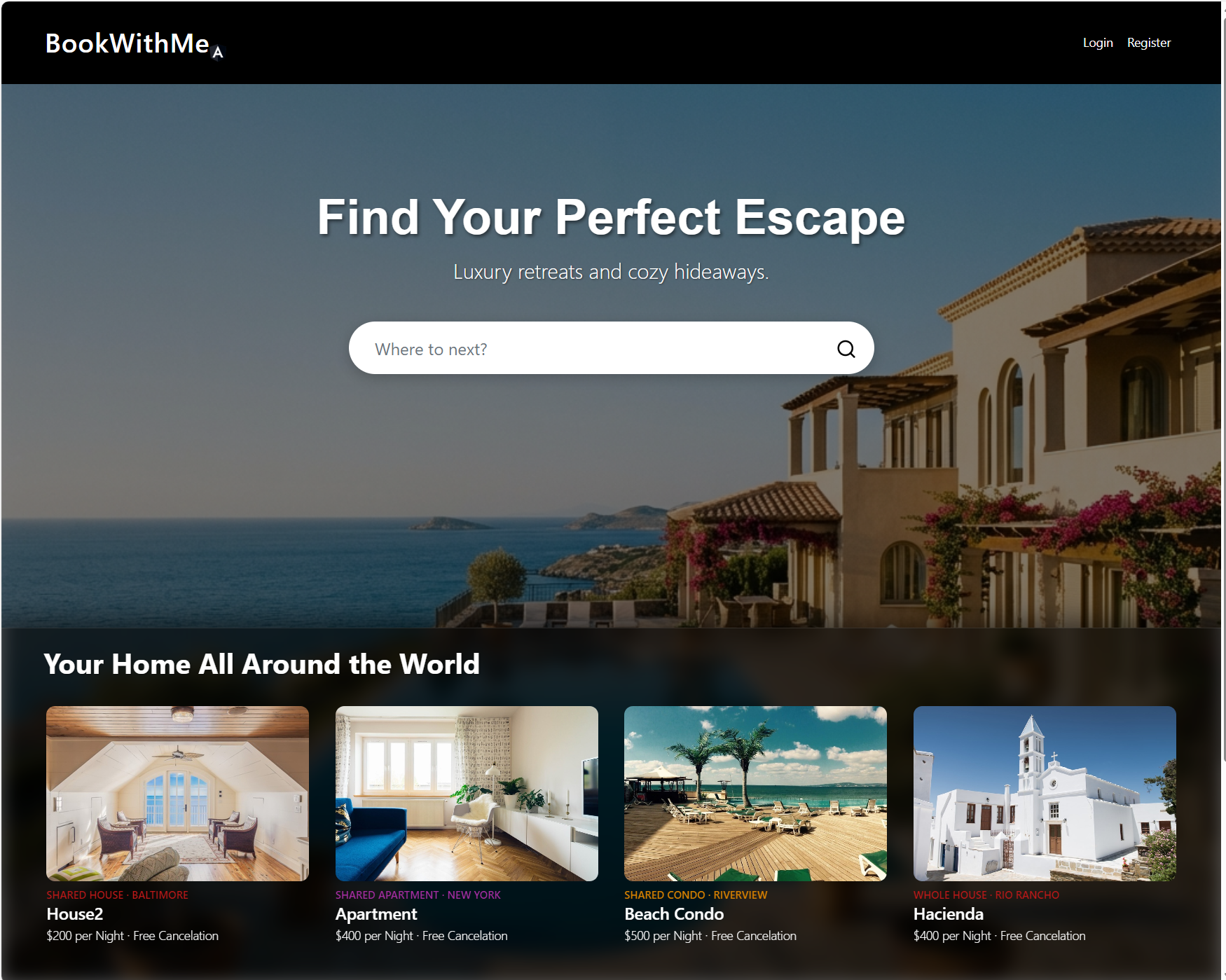Click the $500 per Night price text
Viewport: 1226px width, 980px height.
click(x=663, y=936)
